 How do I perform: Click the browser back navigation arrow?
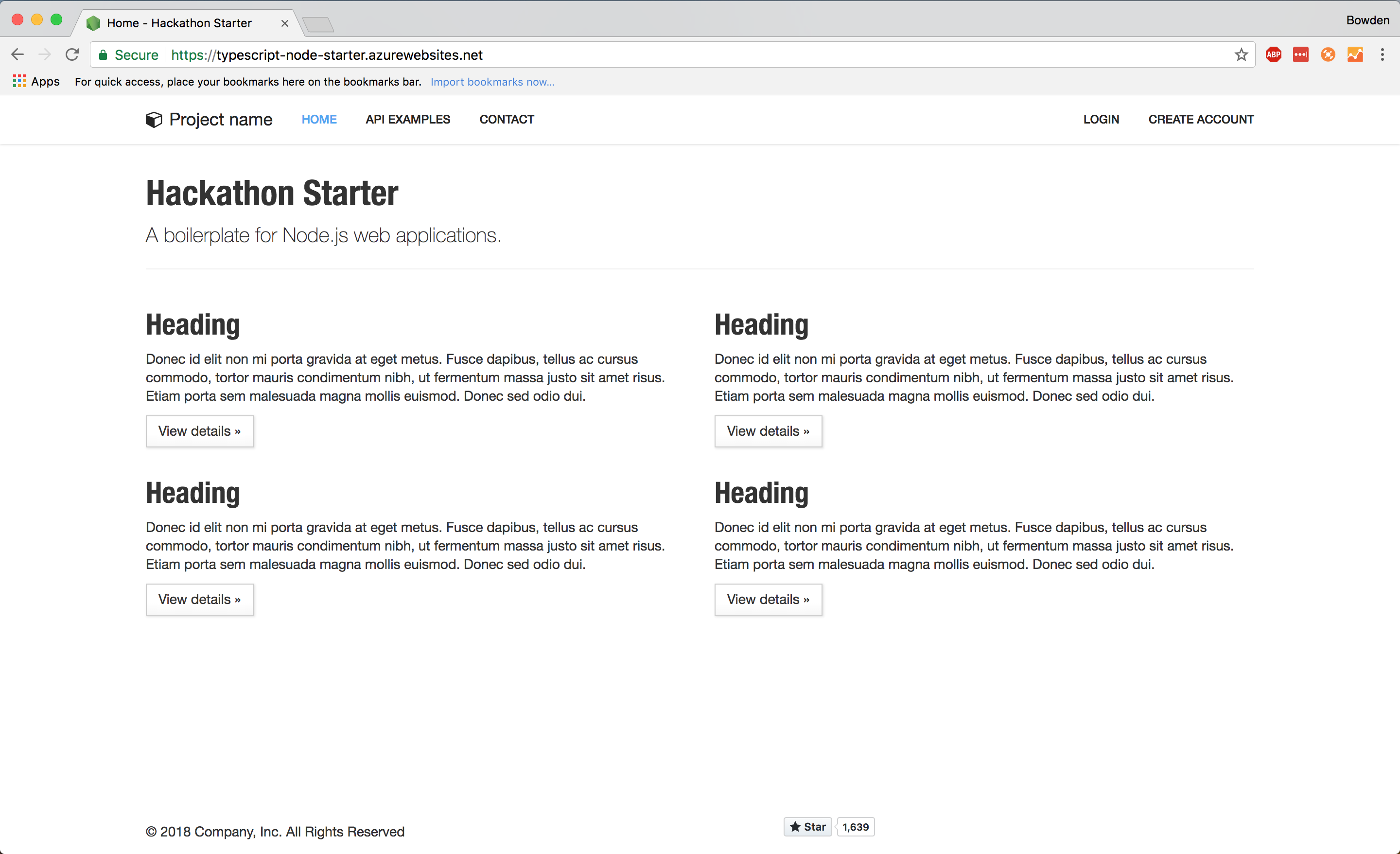point(19,55)
